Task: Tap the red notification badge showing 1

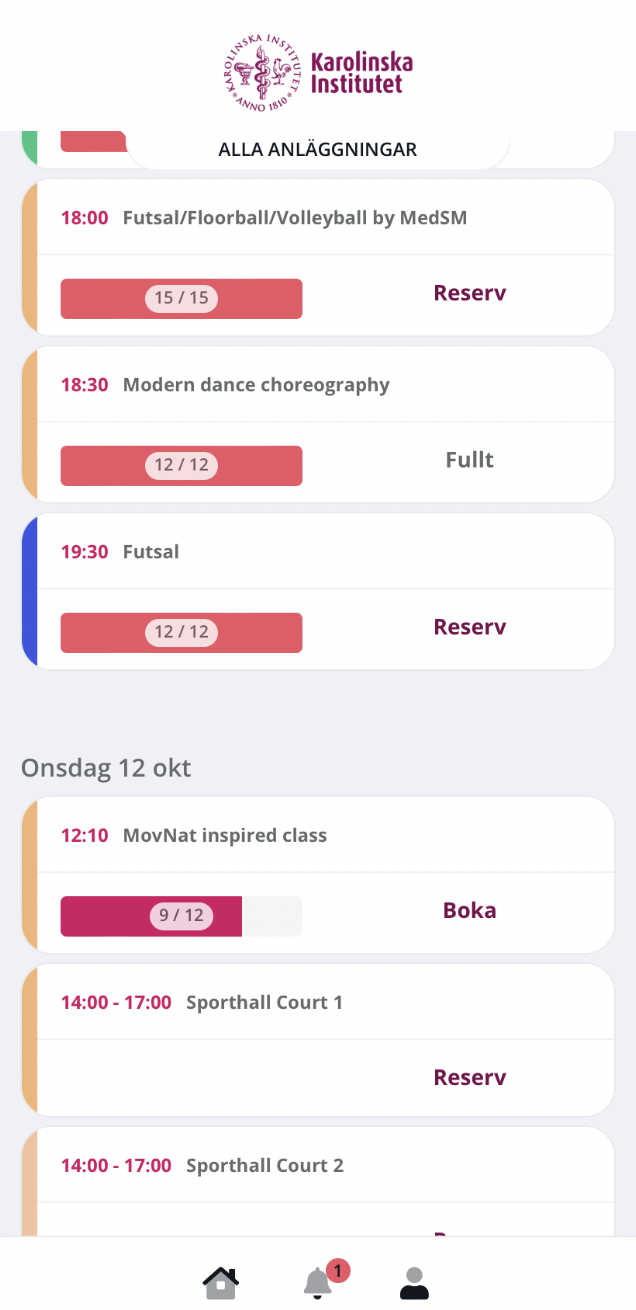Action: click(338, 1271)
